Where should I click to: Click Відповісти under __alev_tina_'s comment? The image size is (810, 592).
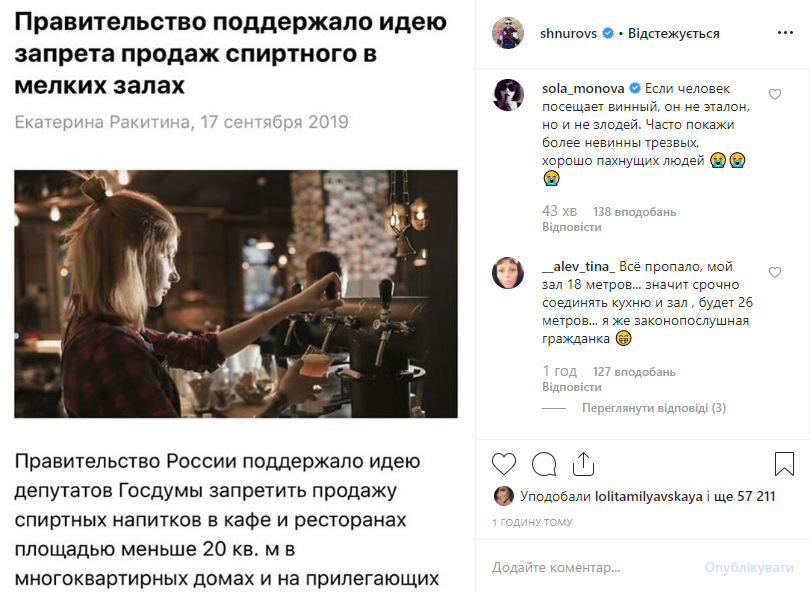pyautogui.click(x=571, y=387)
